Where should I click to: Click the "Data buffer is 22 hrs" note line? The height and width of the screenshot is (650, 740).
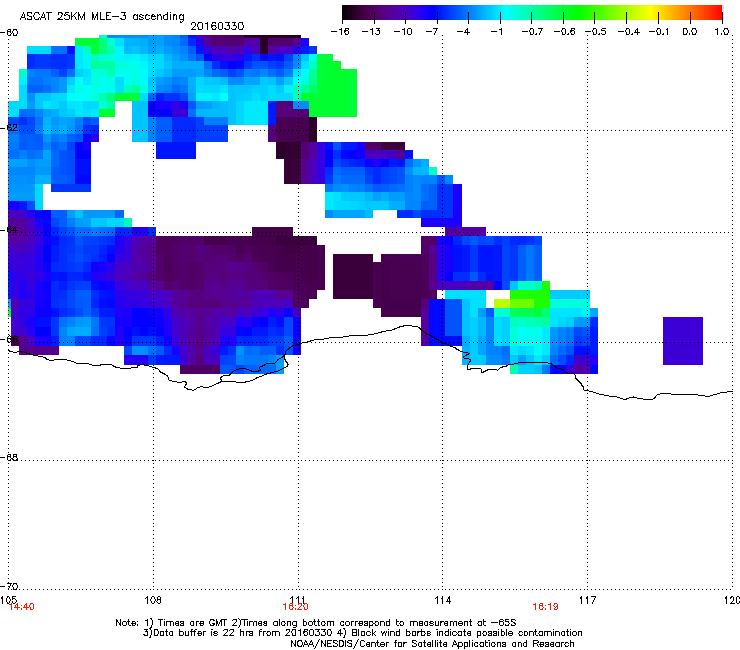coord(362,633)
